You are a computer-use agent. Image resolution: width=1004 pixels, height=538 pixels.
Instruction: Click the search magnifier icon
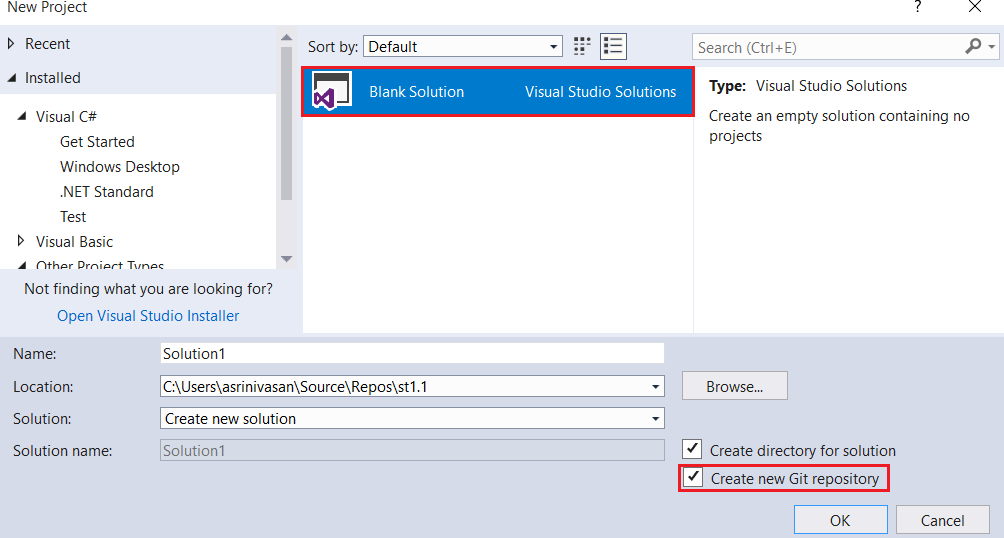point(973,47)
